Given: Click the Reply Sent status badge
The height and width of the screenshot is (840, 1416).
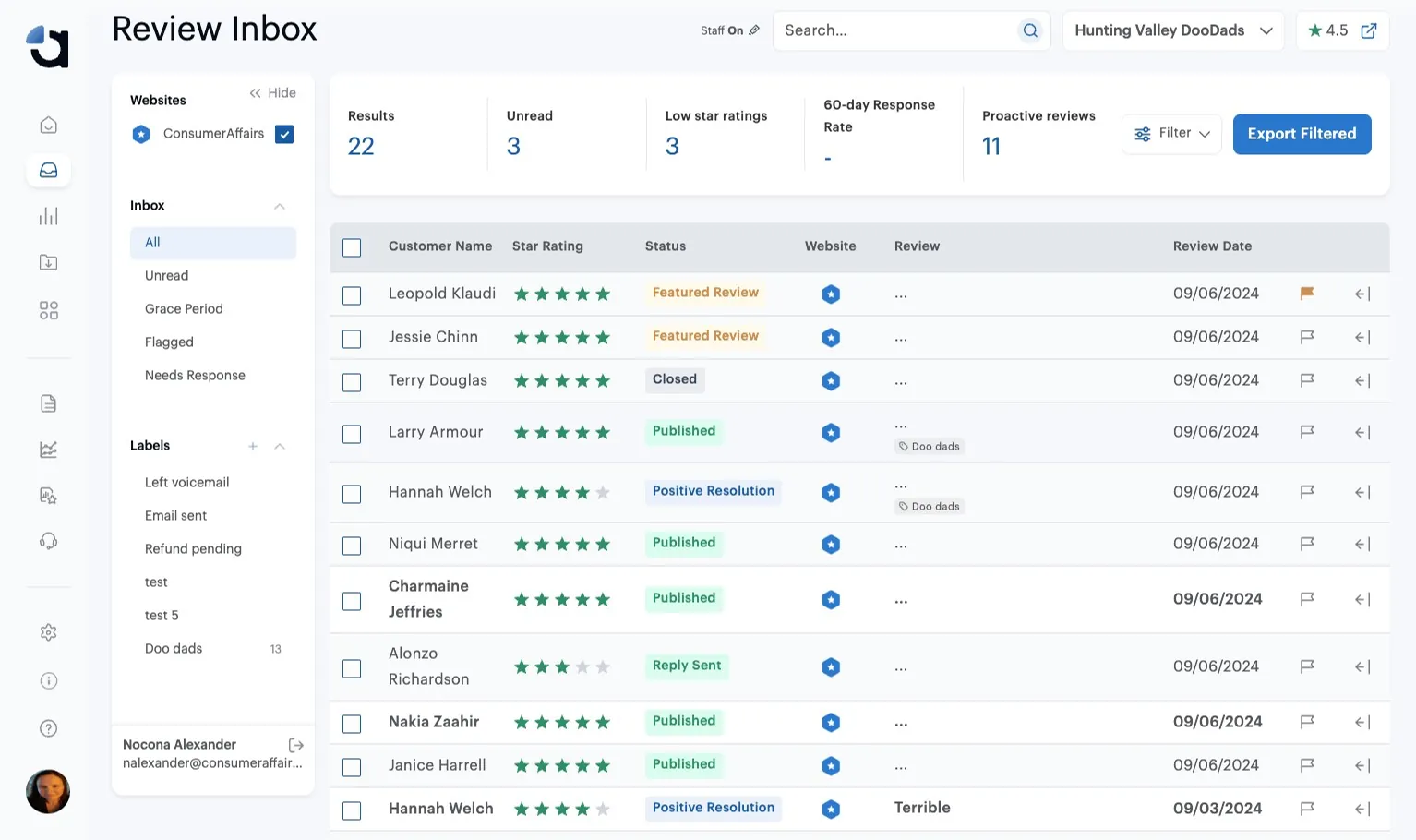Looking at the screenshot, I should [x=687, y=666].
